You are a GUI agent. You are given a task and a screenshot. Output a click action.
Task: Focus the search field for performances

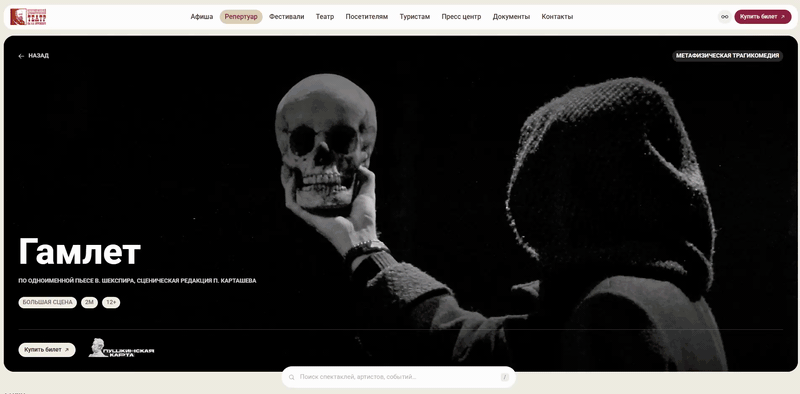(x=398, y=377)
